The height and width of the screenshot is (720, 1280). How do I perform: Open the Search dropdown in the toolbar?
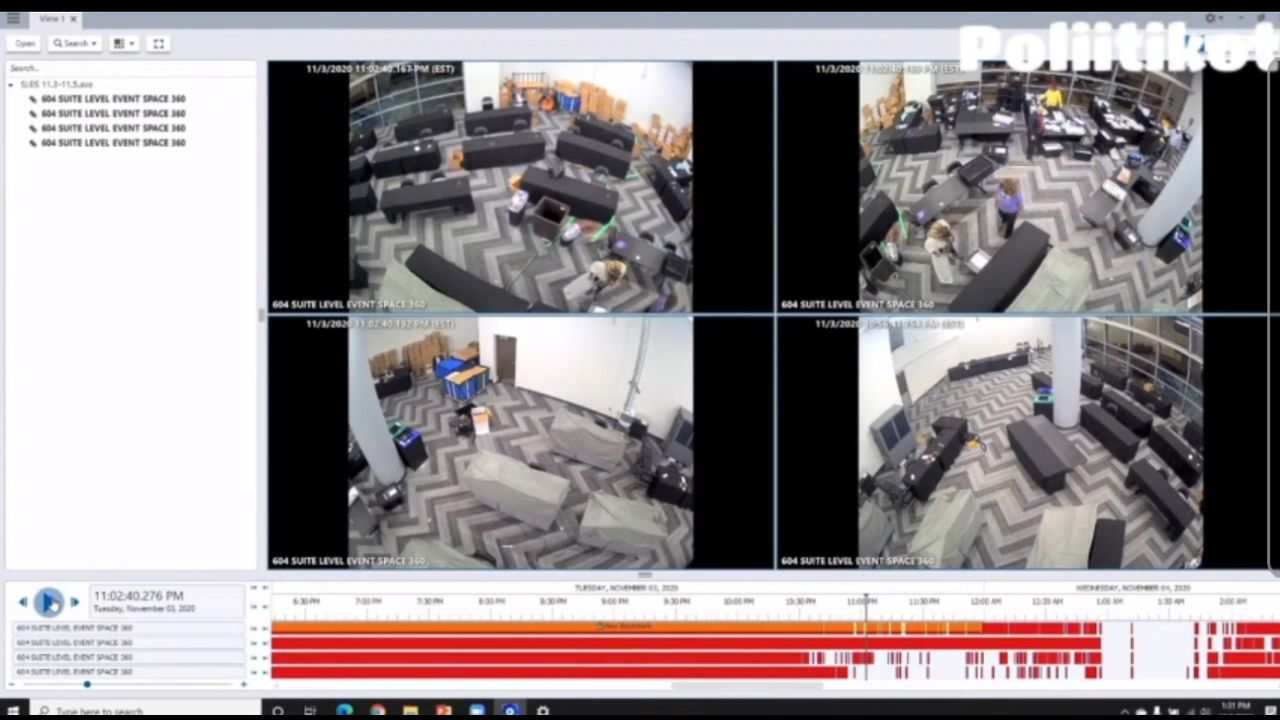pyautogui.click(x=75, y=44)
